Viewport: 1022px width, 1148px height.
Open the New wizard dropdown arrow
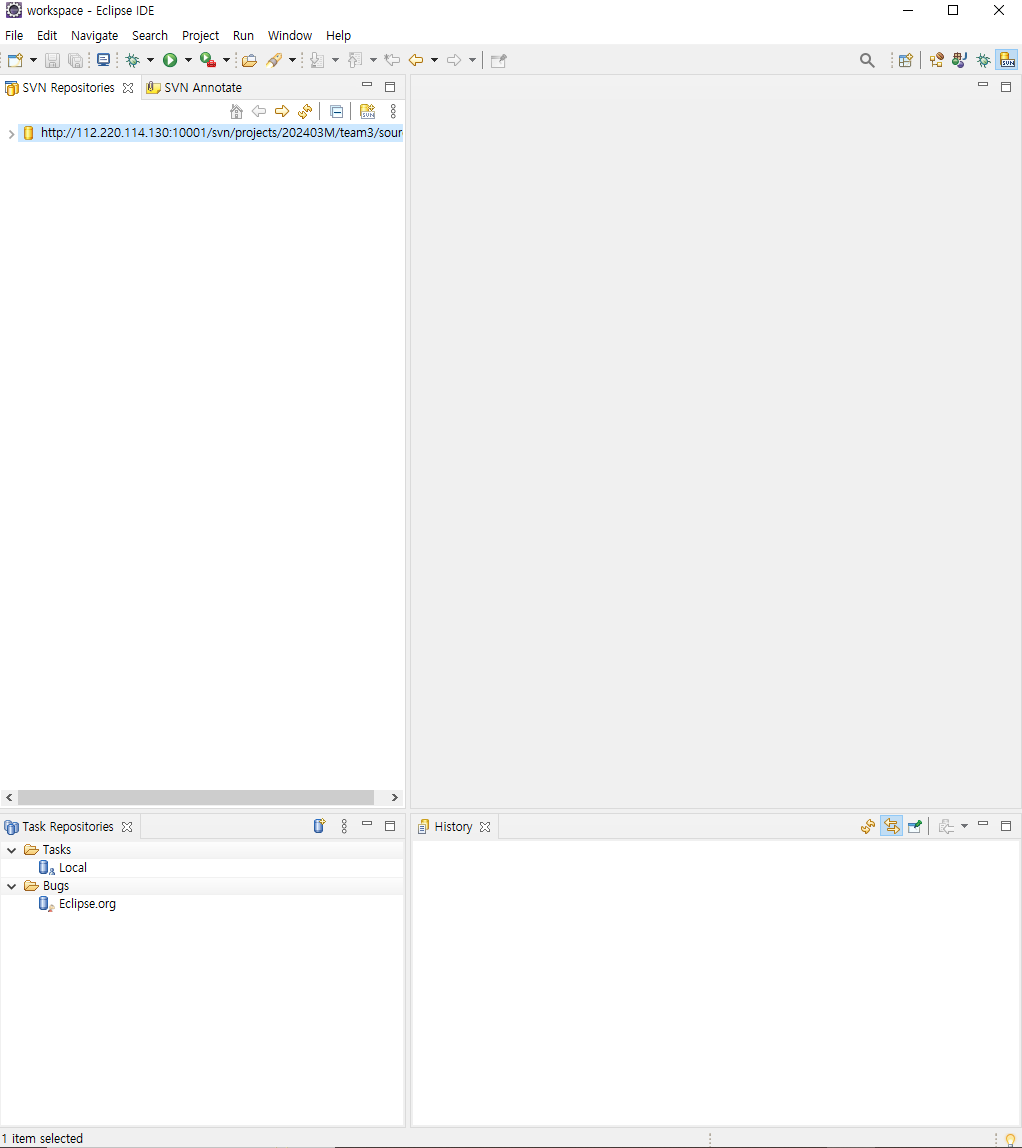coord(33,60)
